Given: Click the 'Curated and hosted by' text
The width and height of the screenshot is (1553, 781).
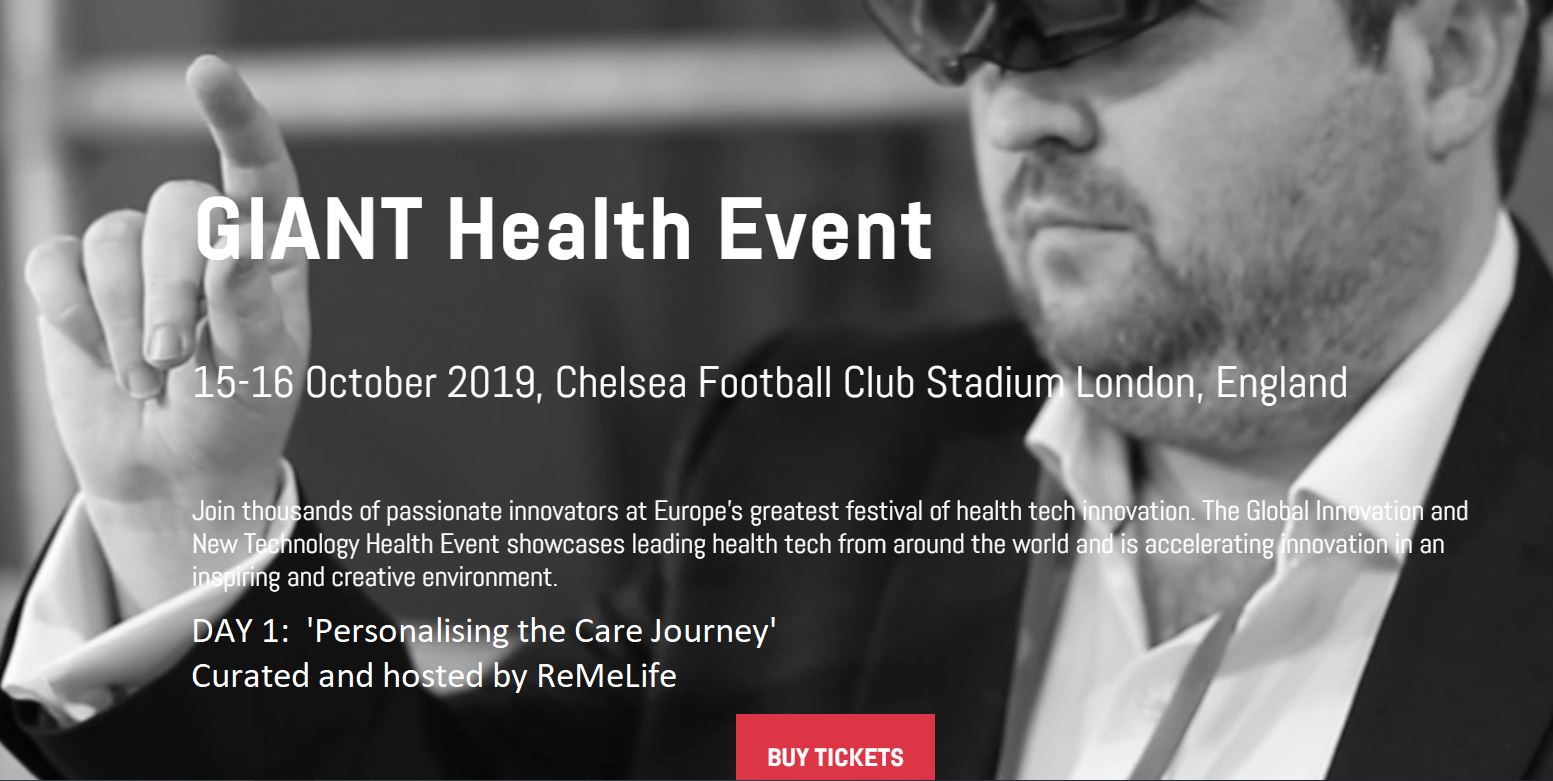Looking at the screenshot, I should tap(349, 676).
